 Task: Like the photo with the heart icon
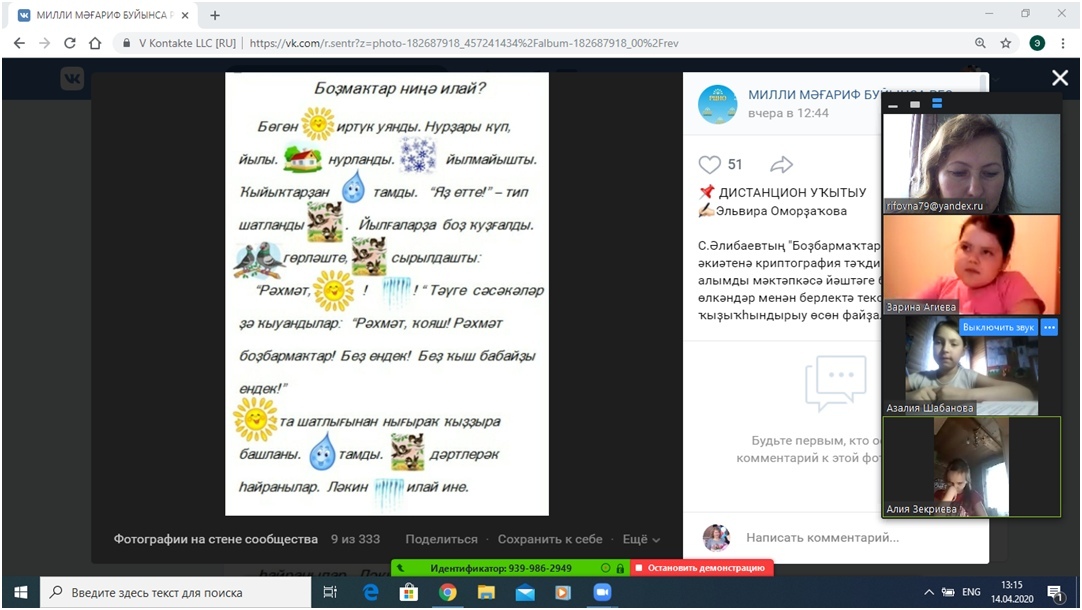[709, 165]
